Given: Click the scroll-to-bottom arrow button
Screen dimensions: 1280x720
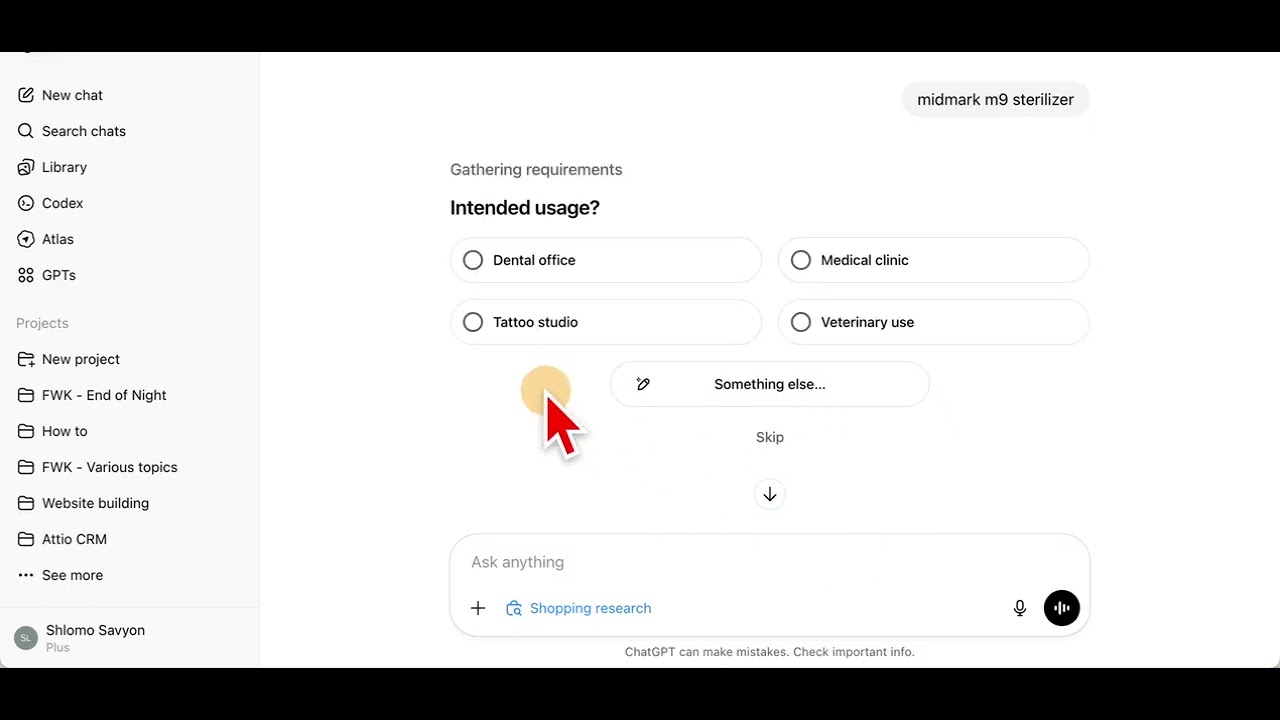Looking at the screenshot, I should [770, 495].
